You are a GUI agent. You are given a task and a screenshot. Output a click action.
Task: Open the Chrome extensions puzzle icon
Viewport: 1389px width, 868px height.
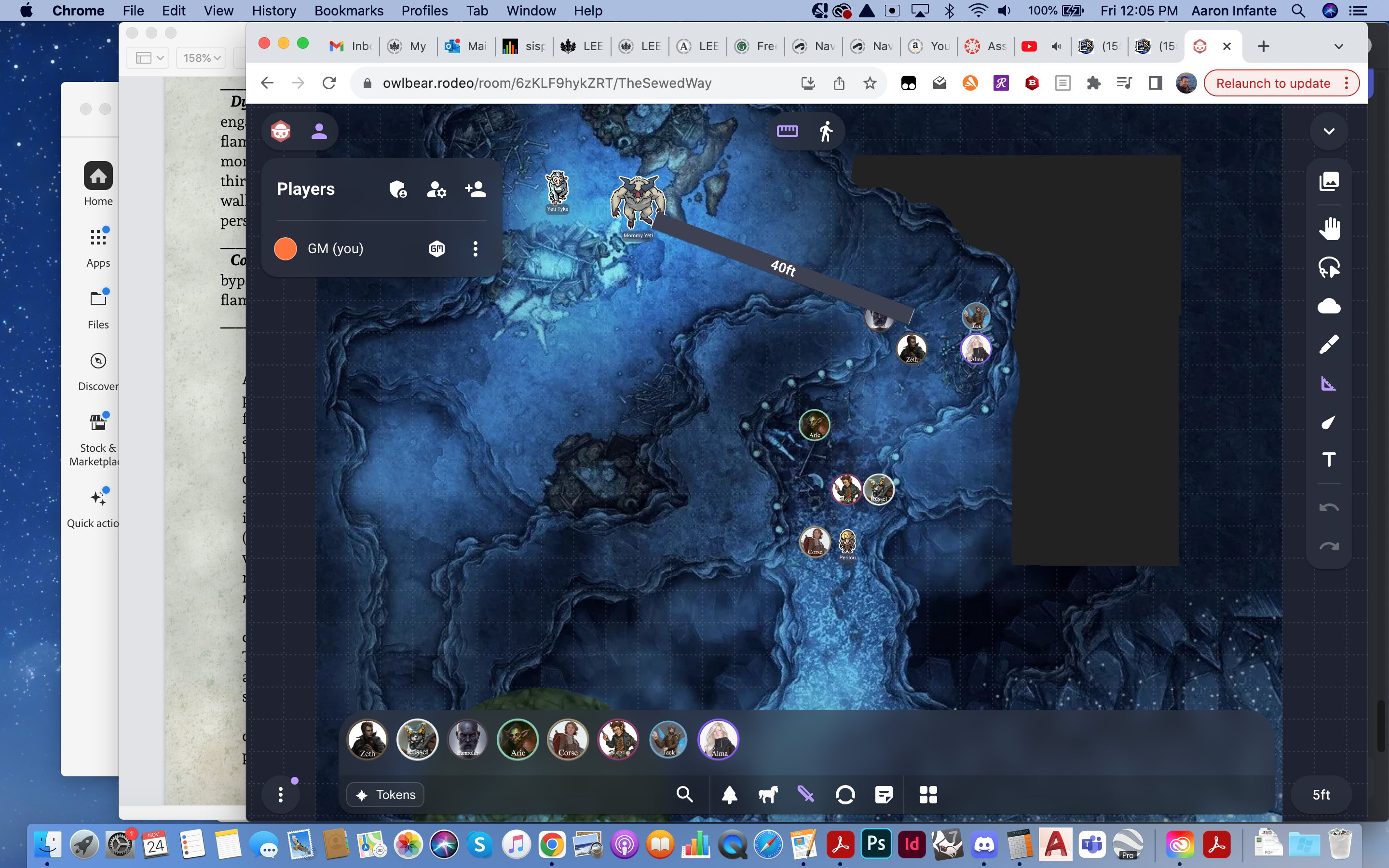click(1093, 83)
